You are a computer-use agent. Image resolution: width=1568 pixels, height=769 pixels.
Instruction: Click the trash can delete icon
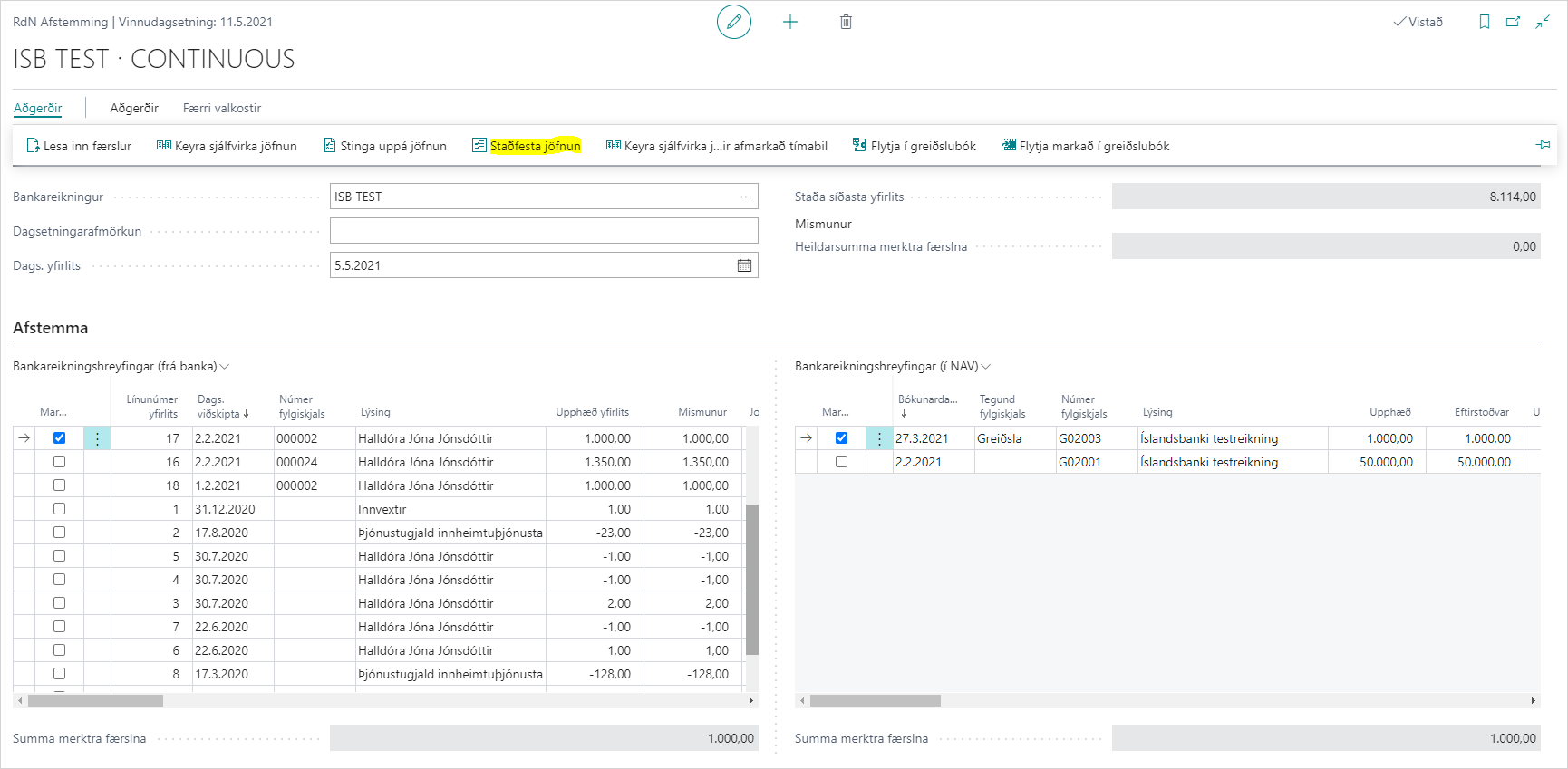click(x=846, y=22)
